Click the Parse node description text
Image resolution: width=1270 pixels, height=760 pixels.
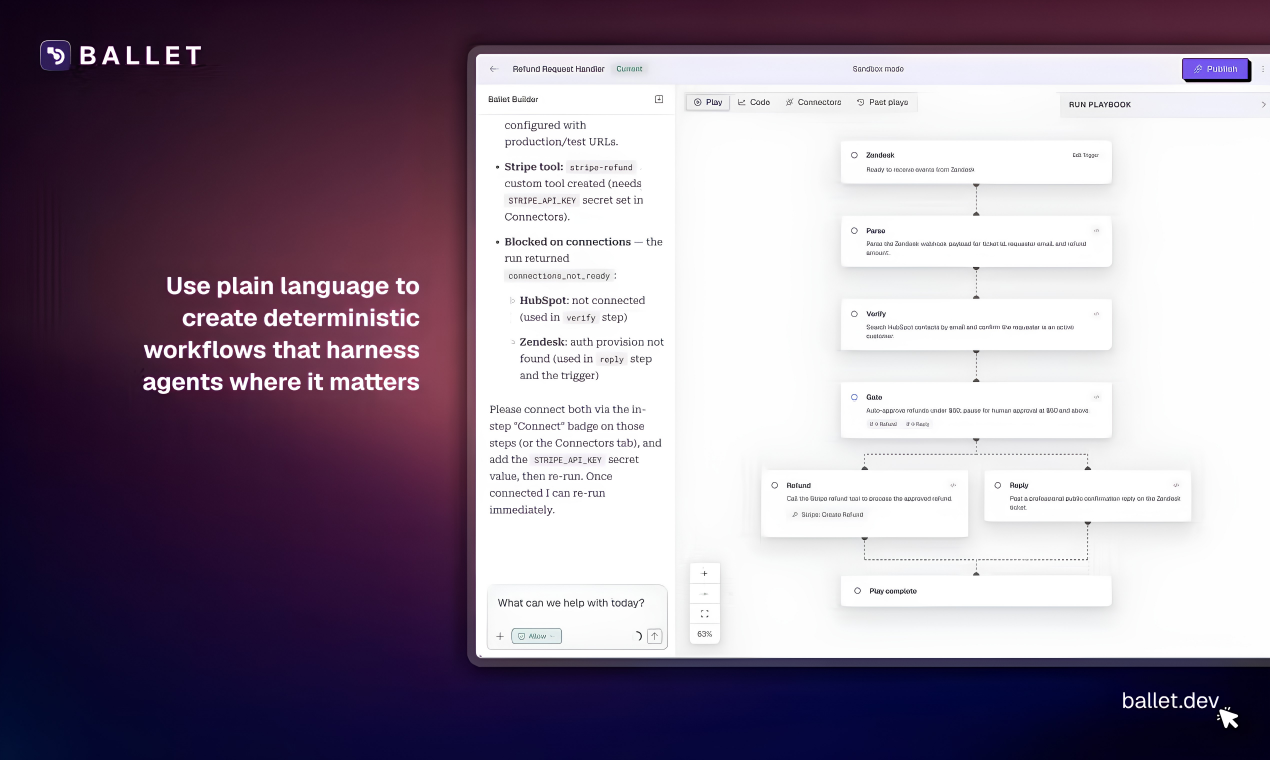[x=976, y=249]
